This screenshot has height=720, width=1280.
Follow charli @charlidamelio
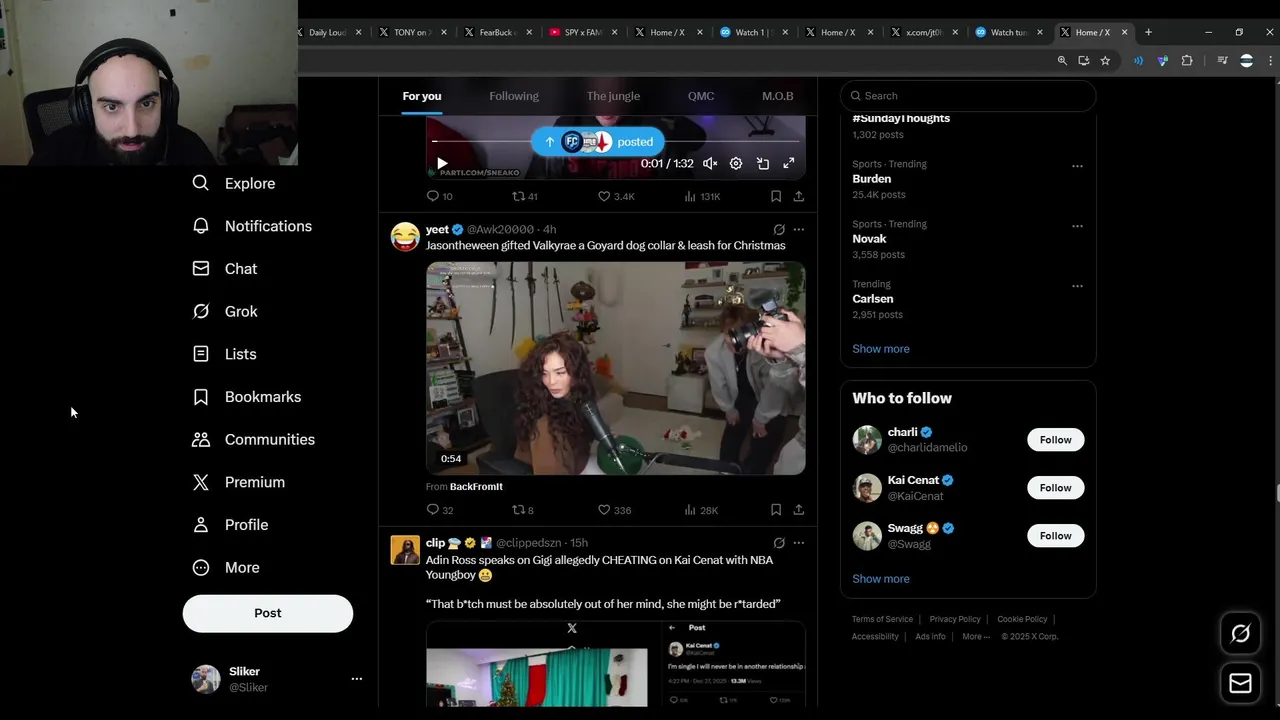(x=1055, y=440)
